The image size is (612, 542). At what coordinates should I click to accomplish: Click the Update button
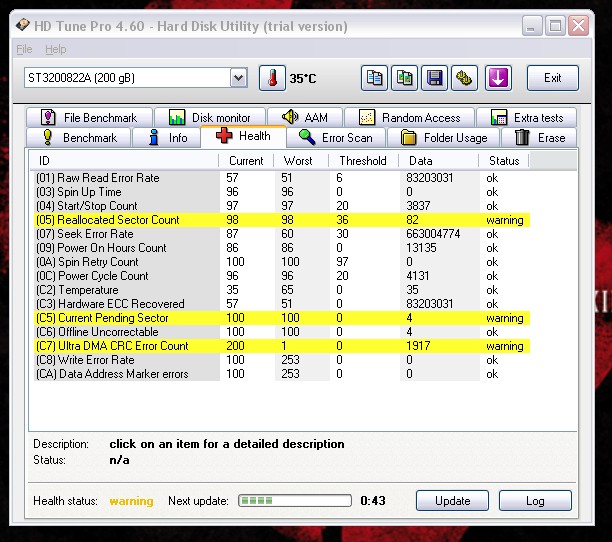[452, 501]
